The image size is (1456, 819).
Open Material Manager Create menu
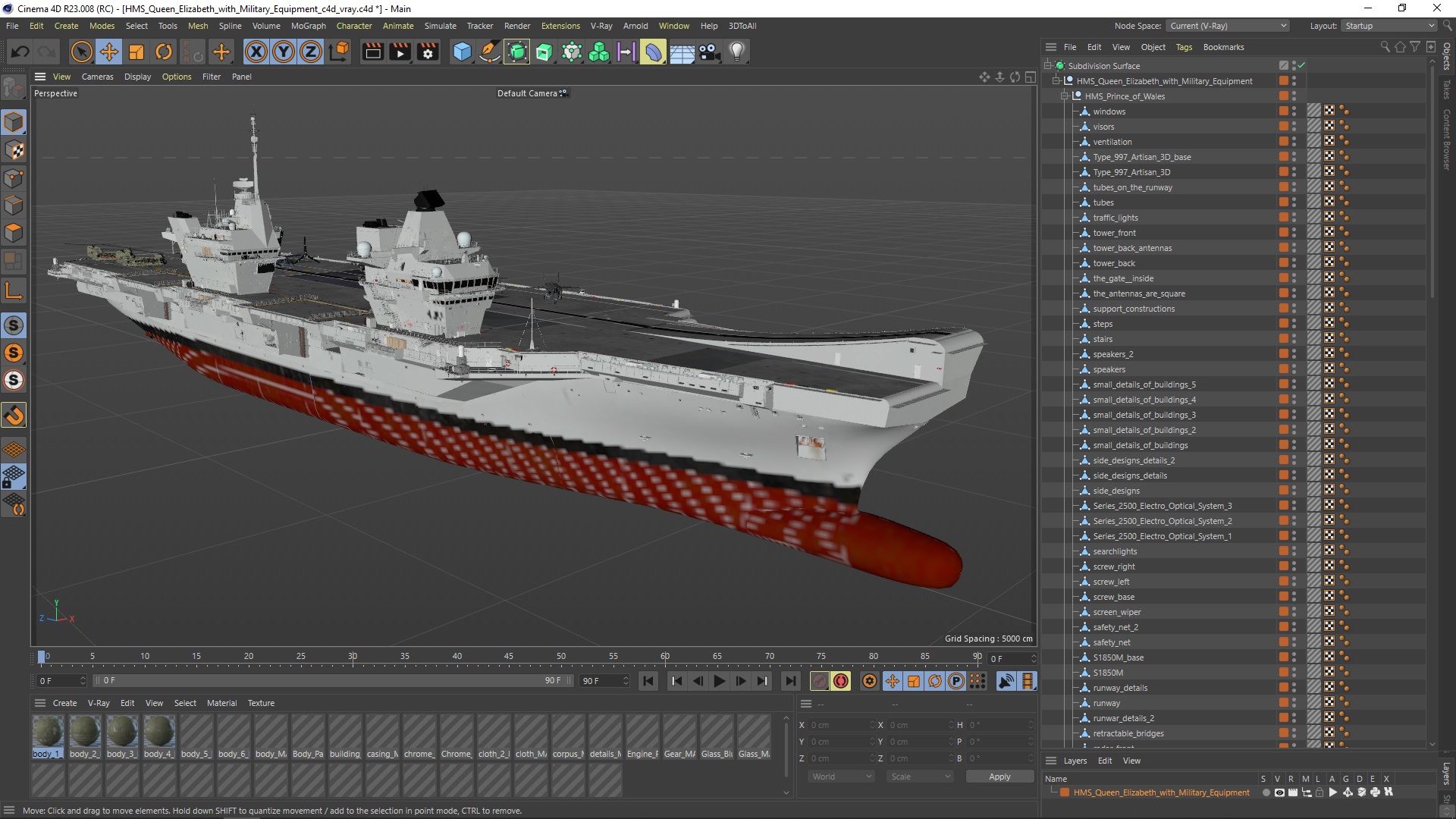[x=64, y=703]
